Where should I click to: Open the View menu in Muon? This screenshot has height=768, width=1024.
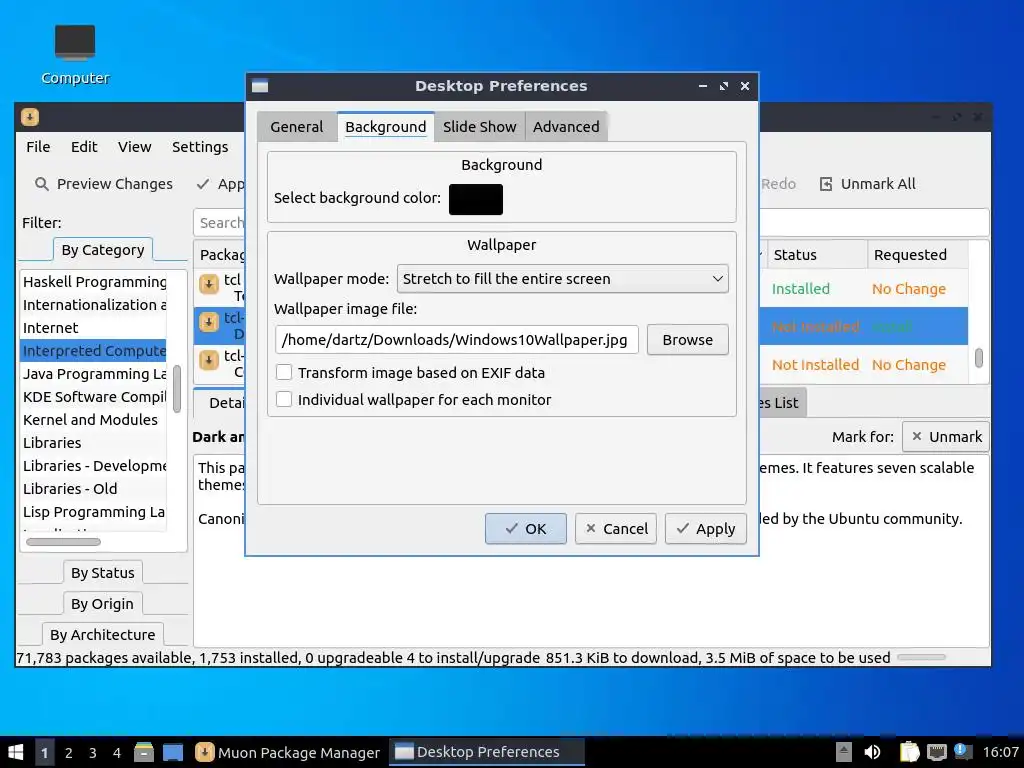pyautogui.click(x=135, y=147)
